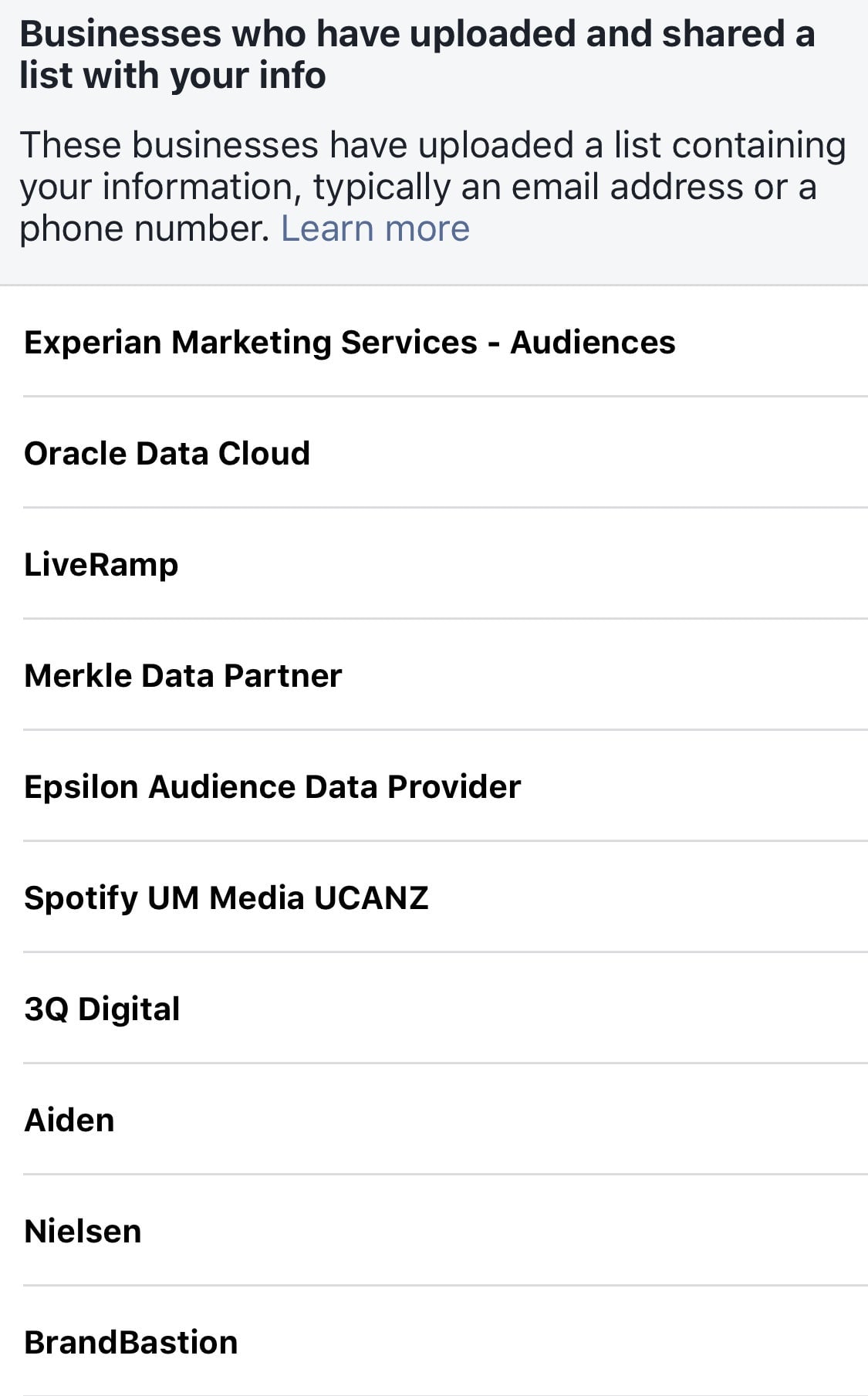Tap the Aiden list item
Screen dimensions: 868x1396
tap(69, 1121)
